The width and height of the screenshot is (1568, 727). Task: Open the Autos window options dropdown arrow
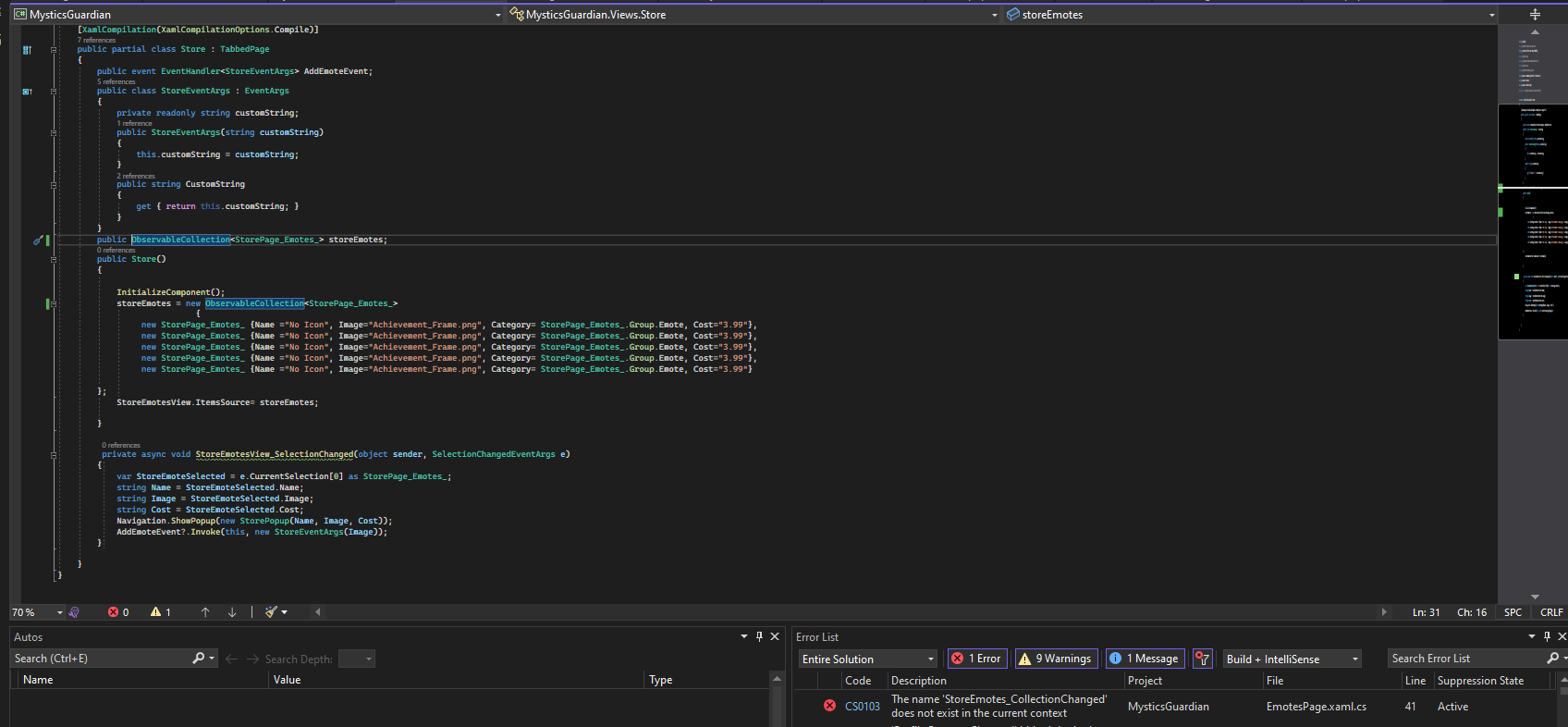click(x=744, y=636)
